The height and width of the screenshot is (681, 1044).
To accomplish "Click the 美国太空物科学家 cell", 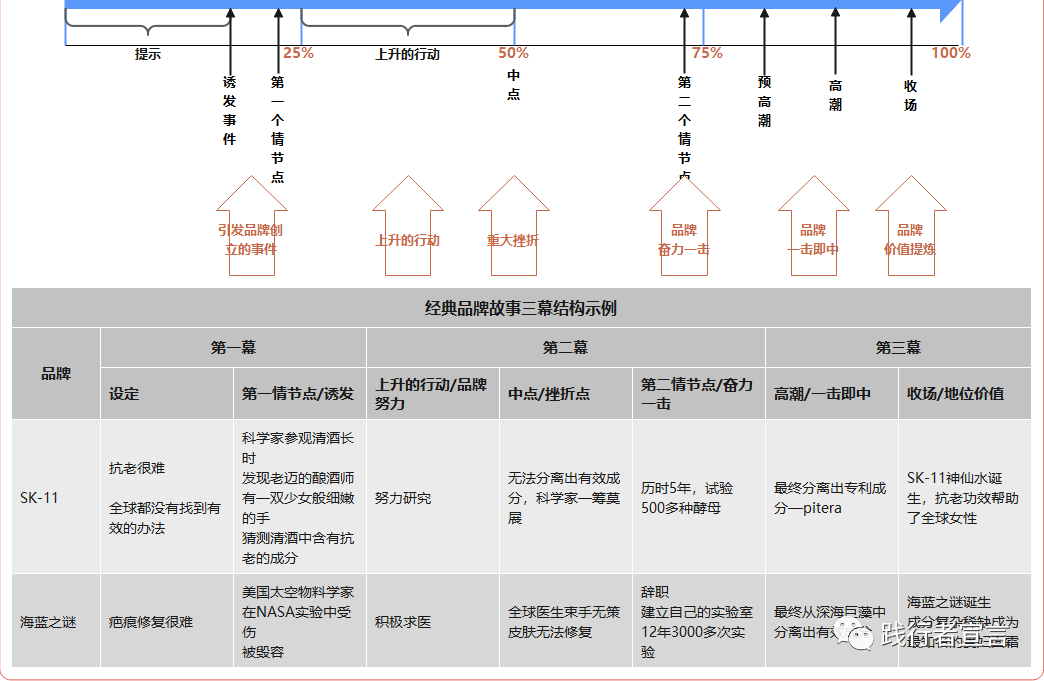I will (300, 621).
